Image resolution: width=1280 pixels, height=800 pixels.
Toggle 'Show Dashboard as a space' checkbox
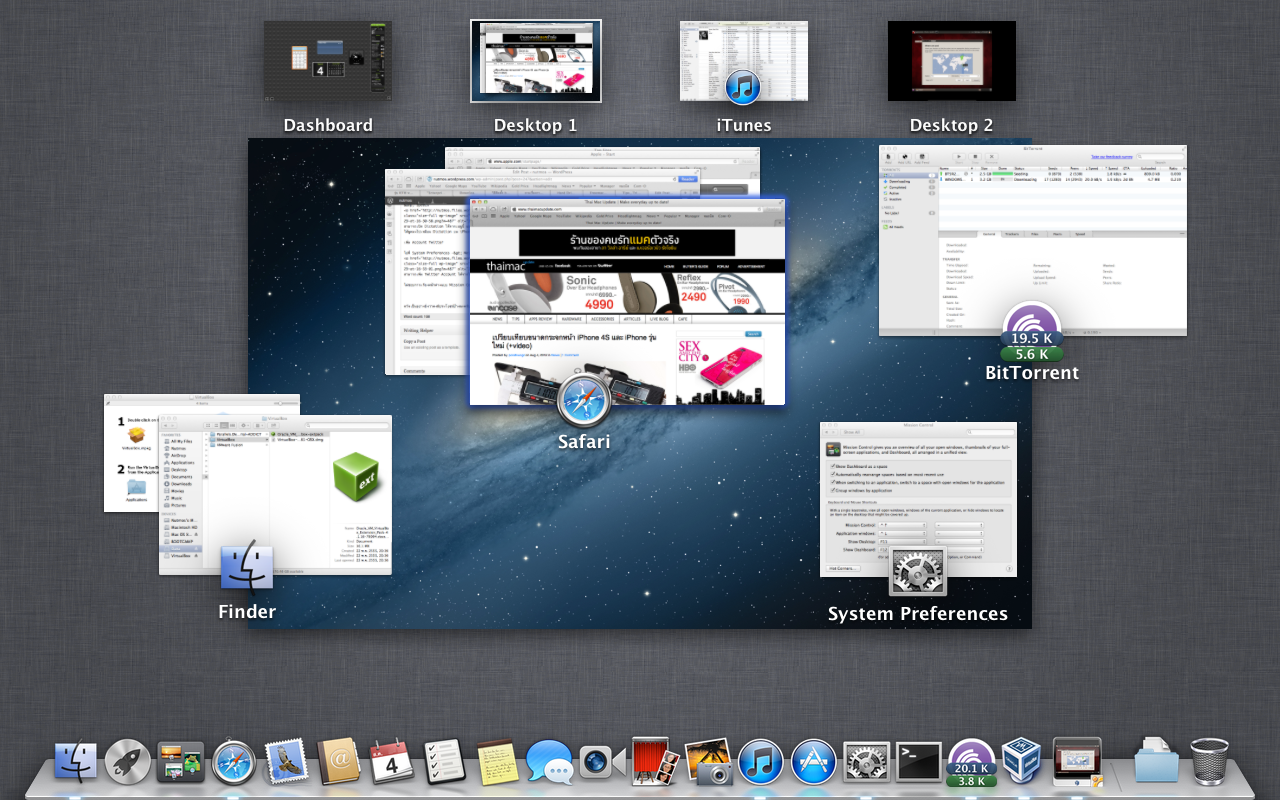tap(833, 467)
